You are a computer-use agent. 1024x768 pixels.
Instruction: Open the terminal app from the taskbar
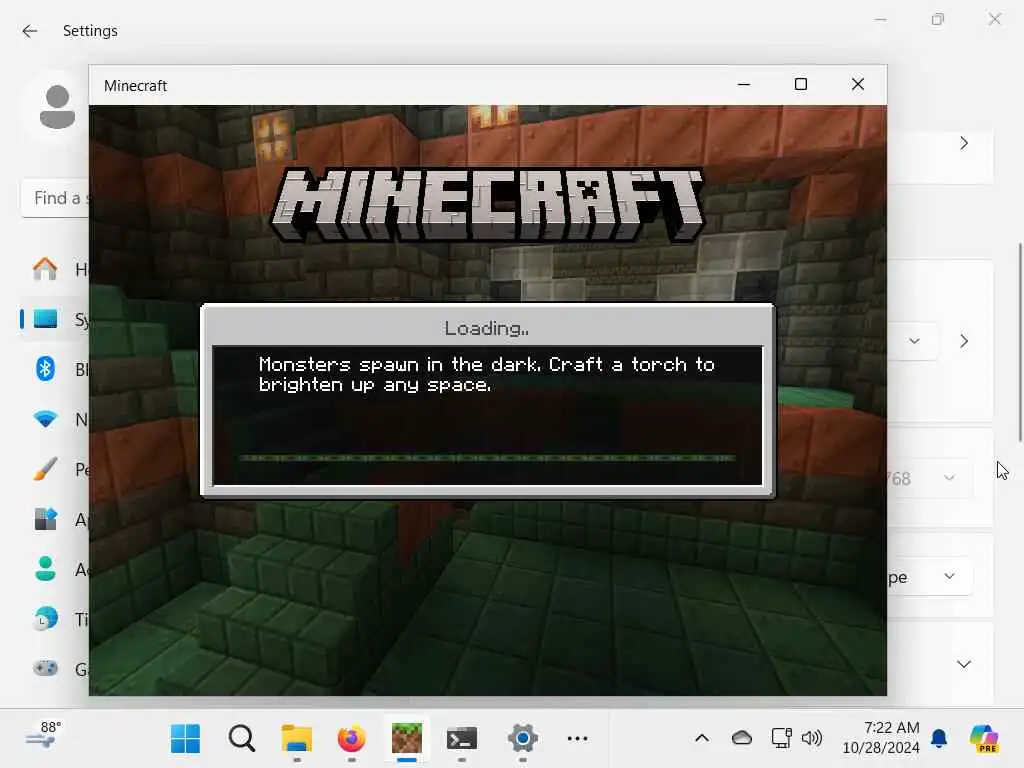tap(462, 739)
